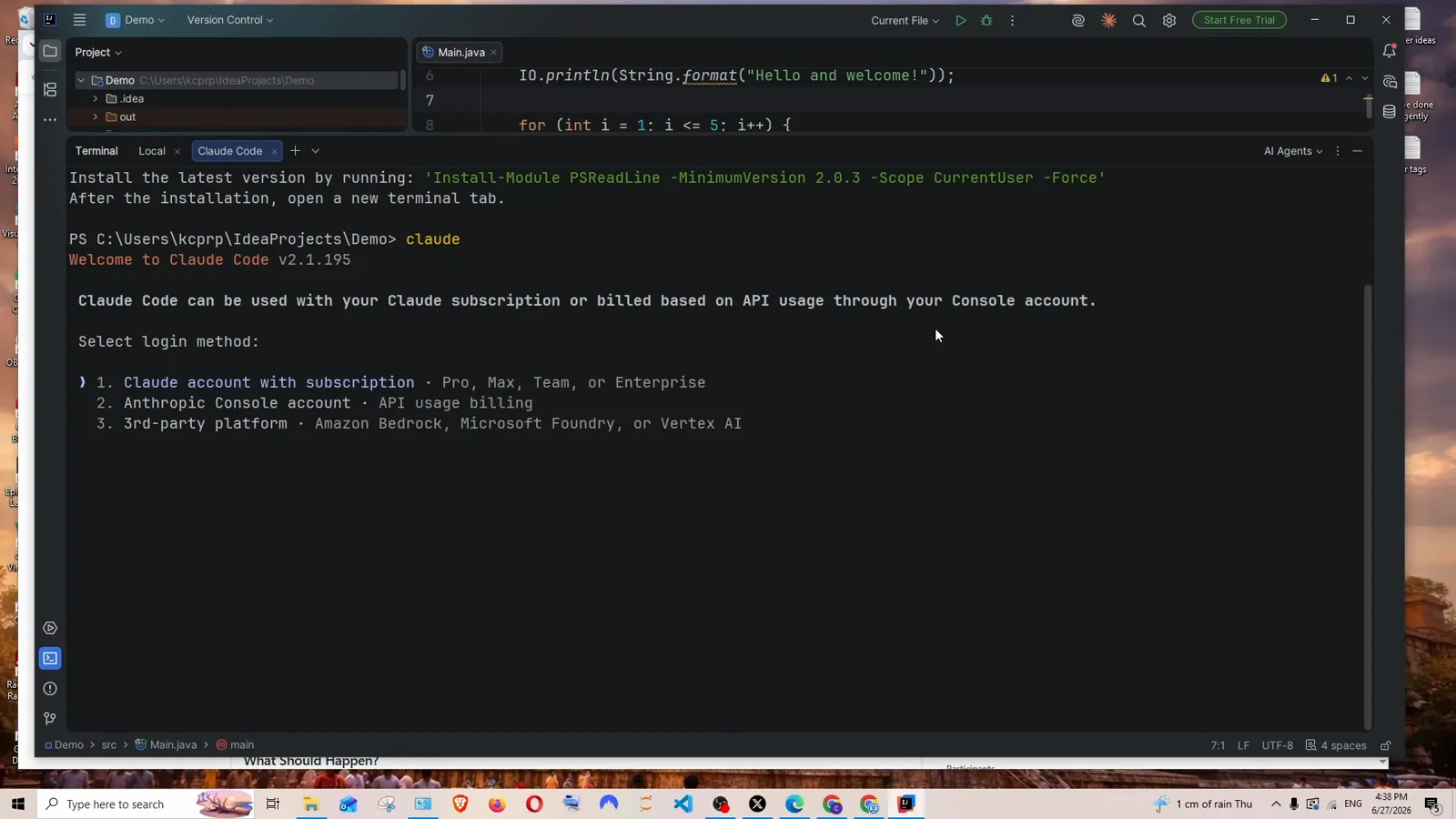Open the AI assistant swirl icon in the toolbar
Viewport: 1456px width, 819px height.
point(1078,20)
